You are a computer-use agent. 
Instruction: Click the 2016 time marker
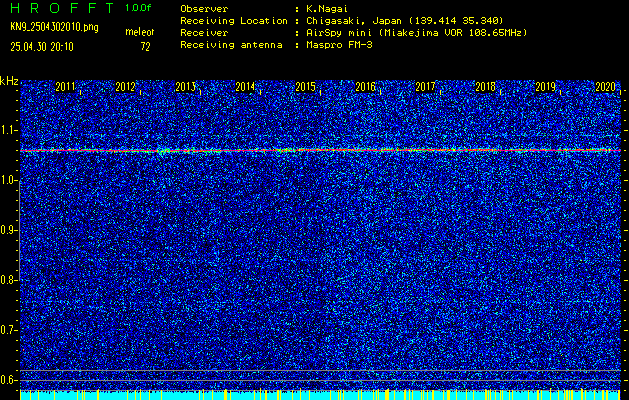pos(365,87)
